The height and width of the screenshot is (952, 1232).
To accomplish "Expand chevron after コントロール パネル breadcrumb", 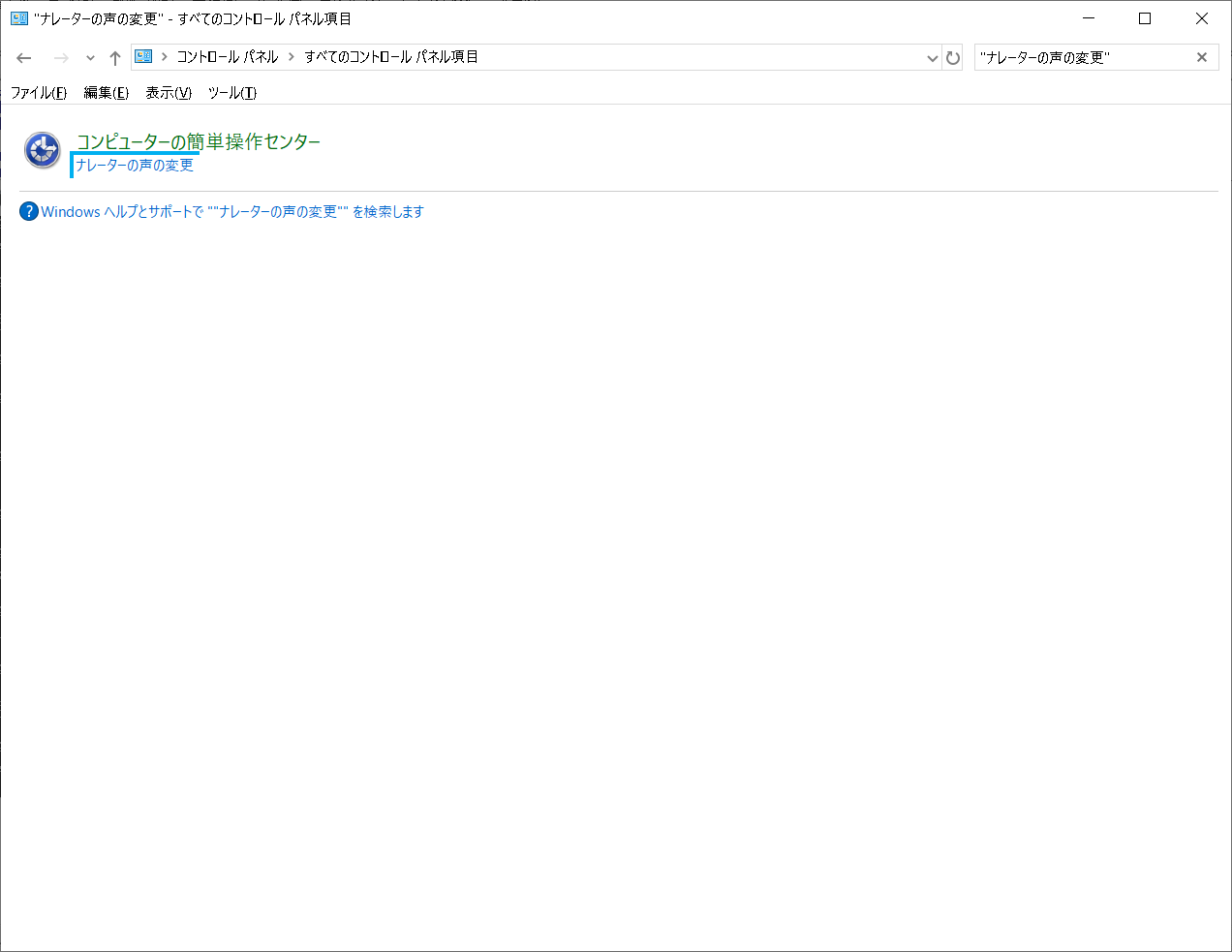I will 291,57.
